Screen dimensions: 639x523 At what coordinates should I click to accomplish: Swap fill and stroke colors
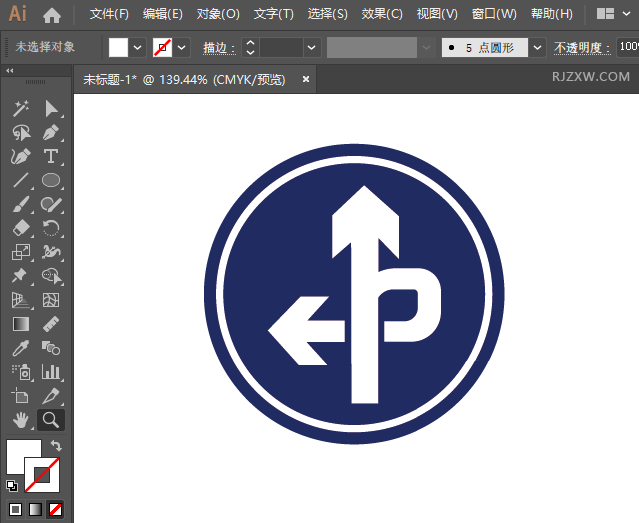[56, 446]
